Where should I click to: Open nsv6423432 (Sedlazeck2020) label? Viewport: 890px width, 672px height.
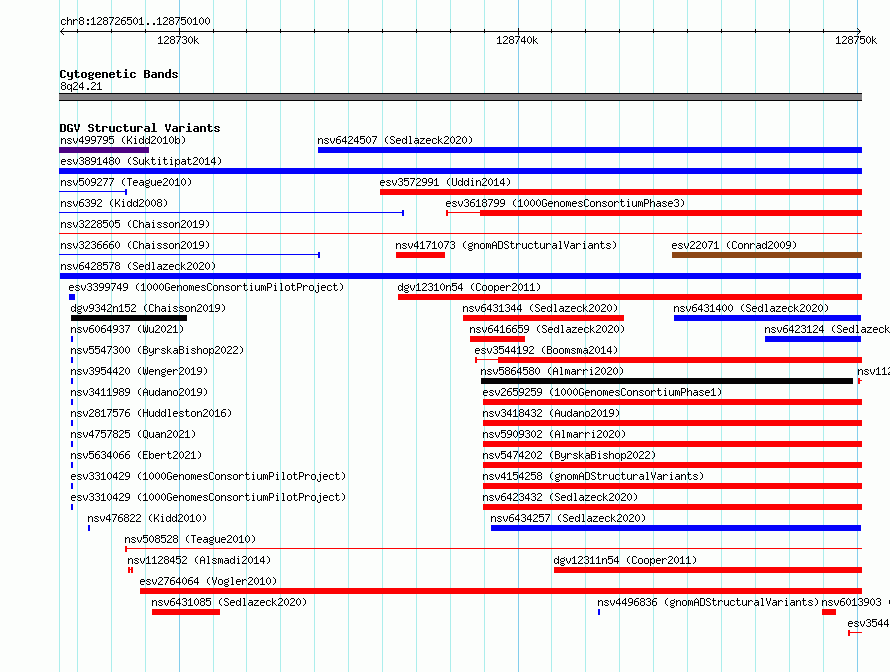coord(560,497)
